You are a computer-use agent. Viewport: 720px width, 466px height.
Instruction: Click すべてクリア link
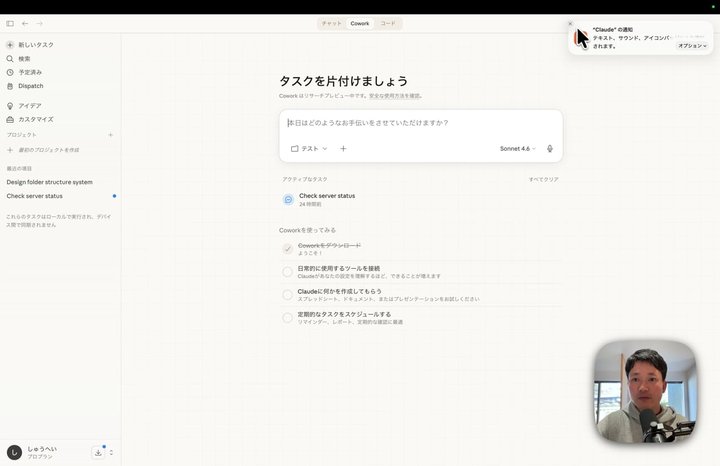point(544,180)
